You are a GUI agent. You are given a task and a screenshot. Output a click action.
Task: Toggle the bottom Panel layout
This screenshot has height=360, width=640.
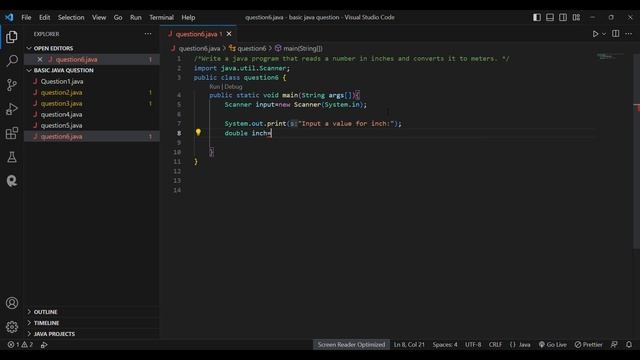click(x=550, y=17)
